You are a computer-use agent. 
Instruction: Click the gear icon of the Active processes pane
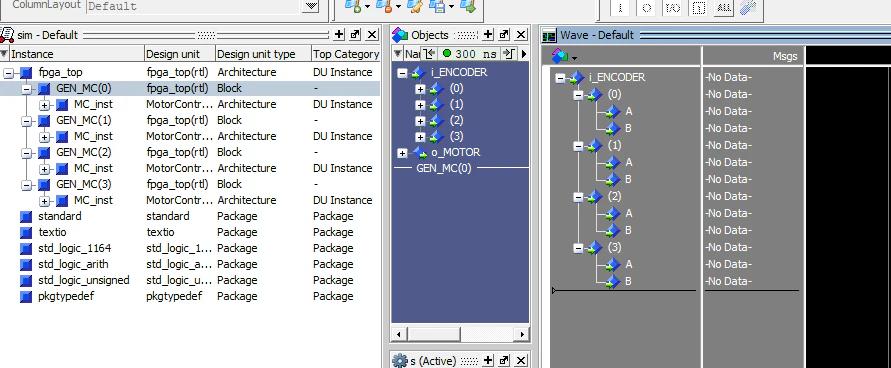tap(400, 361)
